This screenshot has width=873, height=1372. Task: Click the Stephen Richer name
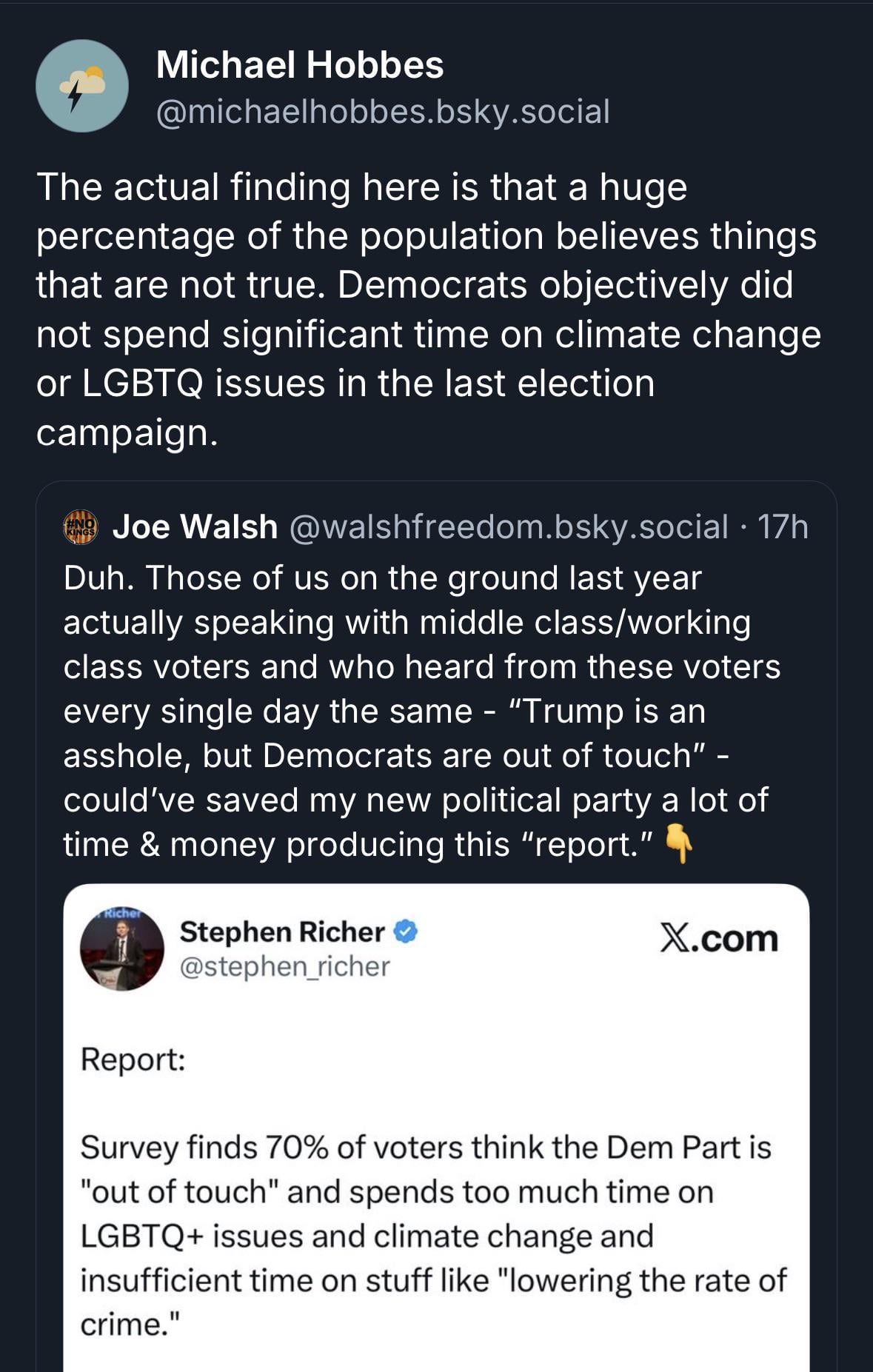coord(282,931)
